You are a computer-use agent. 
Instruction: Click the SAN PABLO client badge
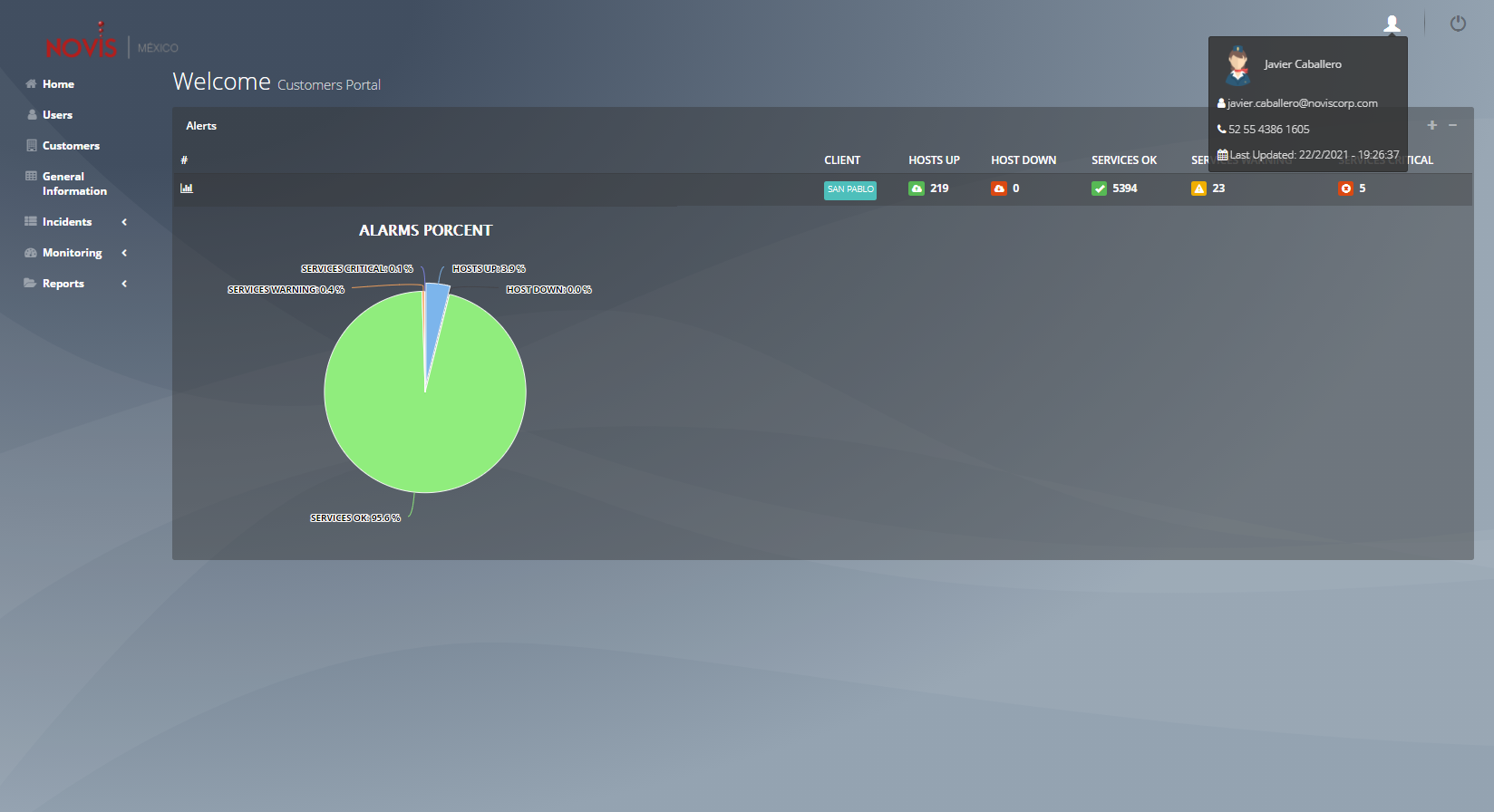[849, 189]
